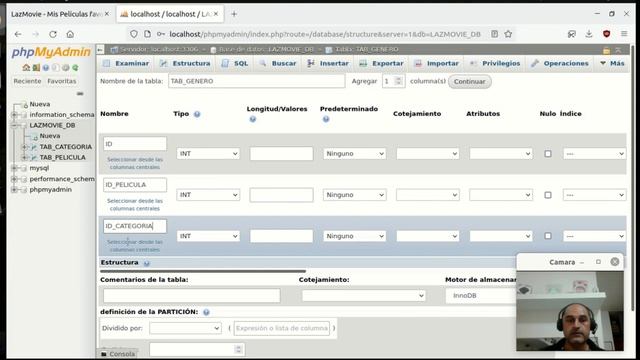Open Cotejamiento dropdown for ID_CATEGORIA row

428,236
